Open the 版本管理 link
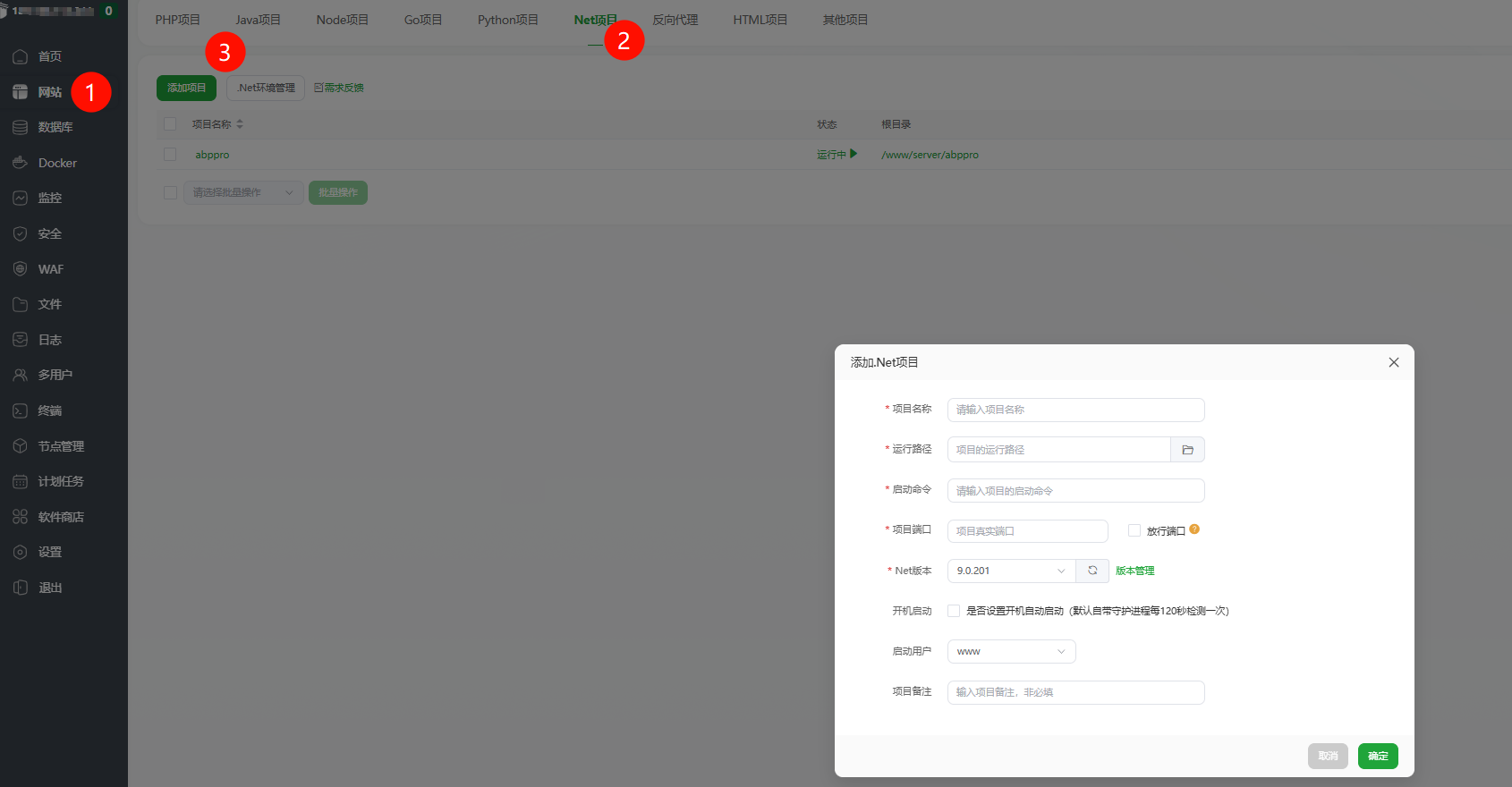1512x787 pixels. pos(1134,571)
